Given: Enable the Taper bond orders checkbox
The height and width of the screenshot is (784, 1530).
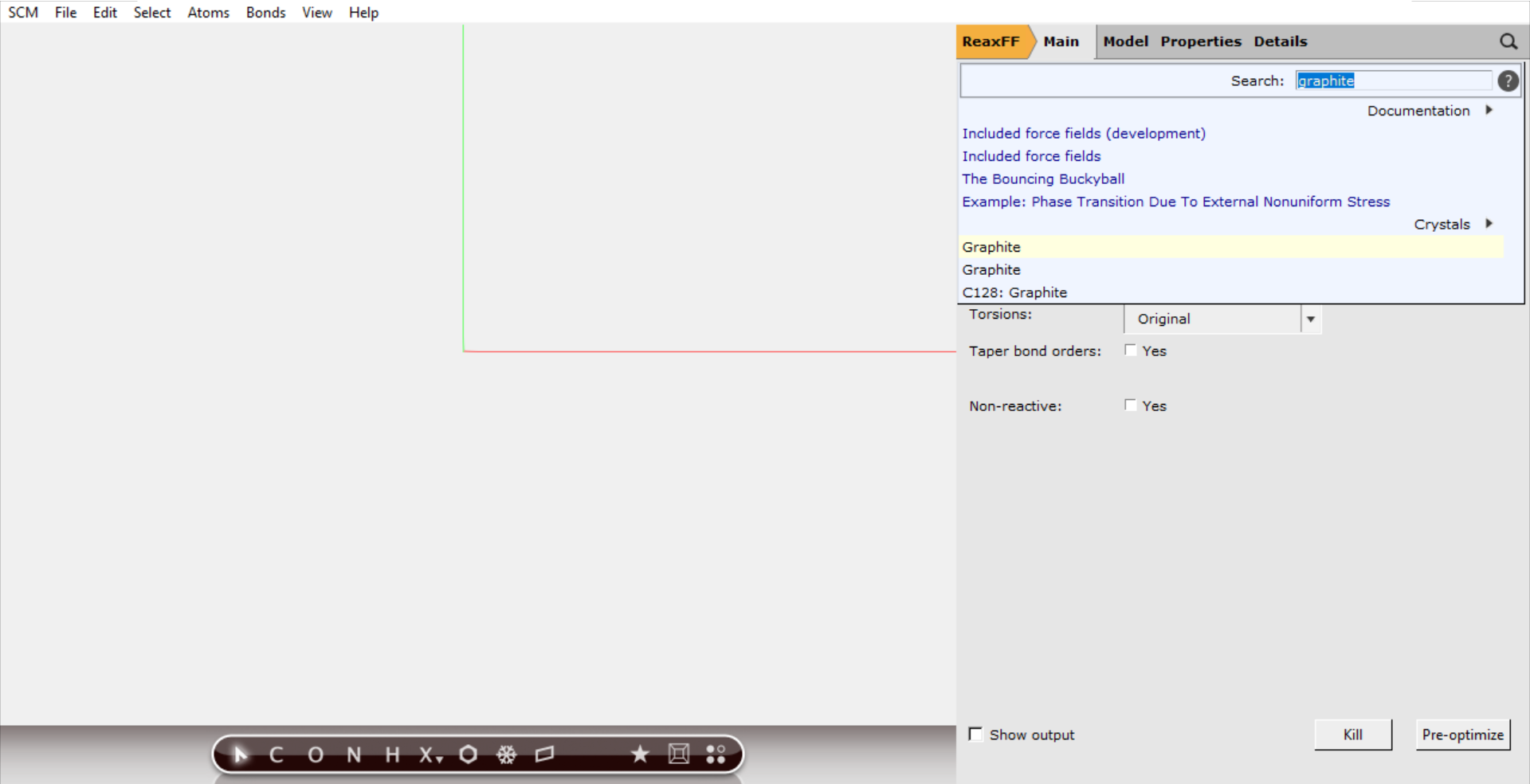Looking at the screenshot, I should pyautogui.click(x=1130, y=350).
